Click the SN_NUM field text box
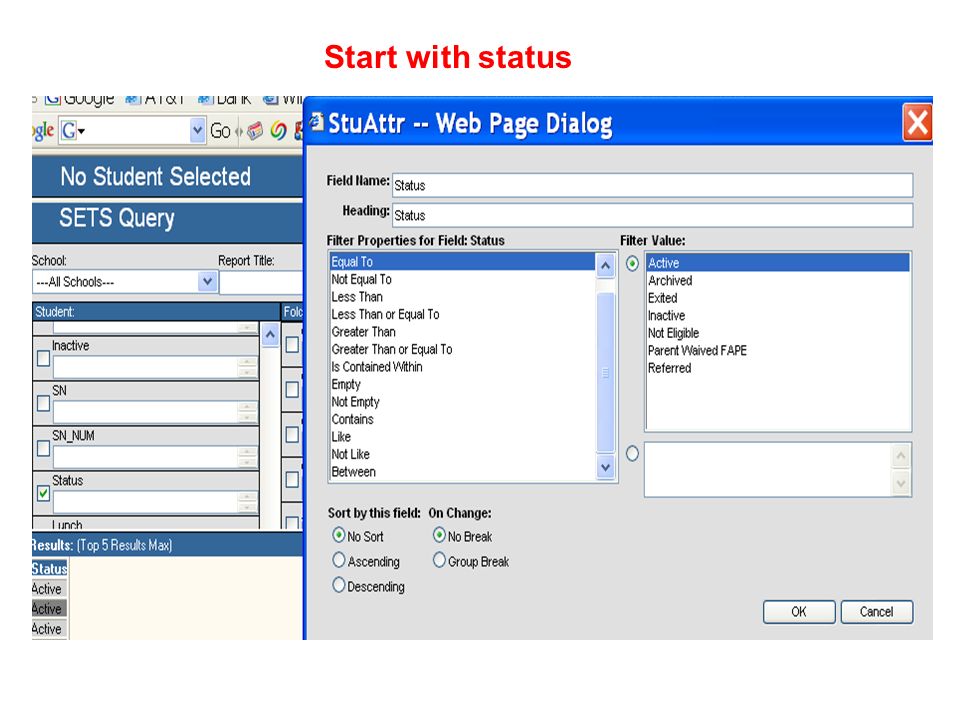 [146, 457]
